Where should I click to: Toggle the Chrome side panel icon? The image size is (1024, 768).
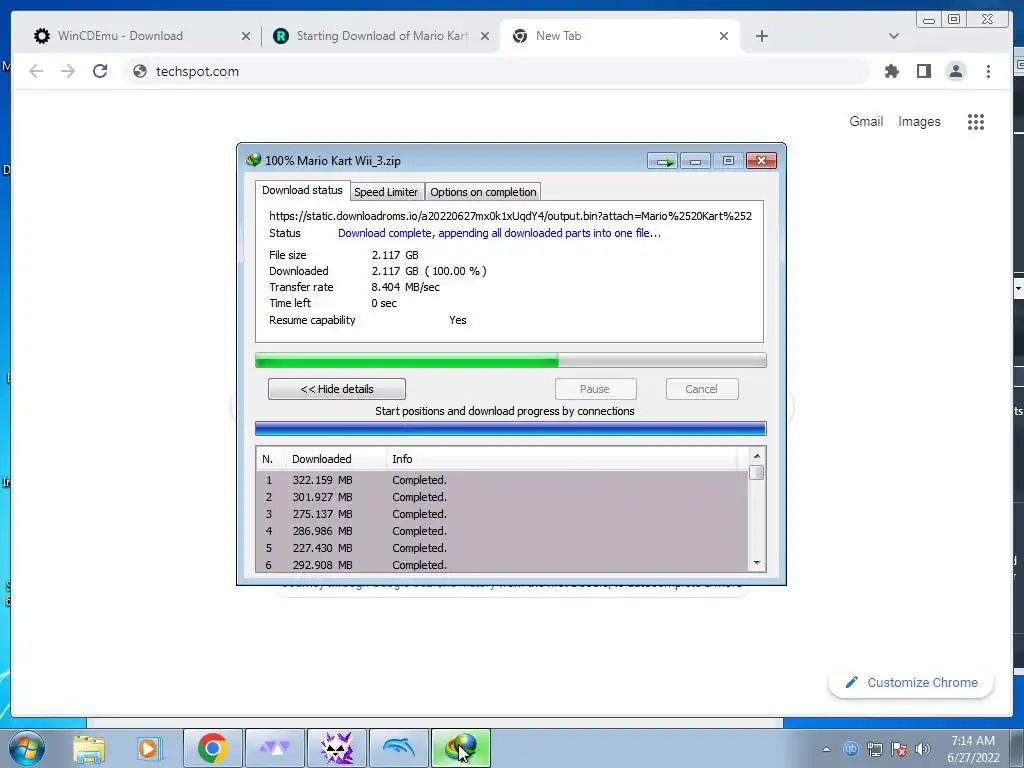923,71
